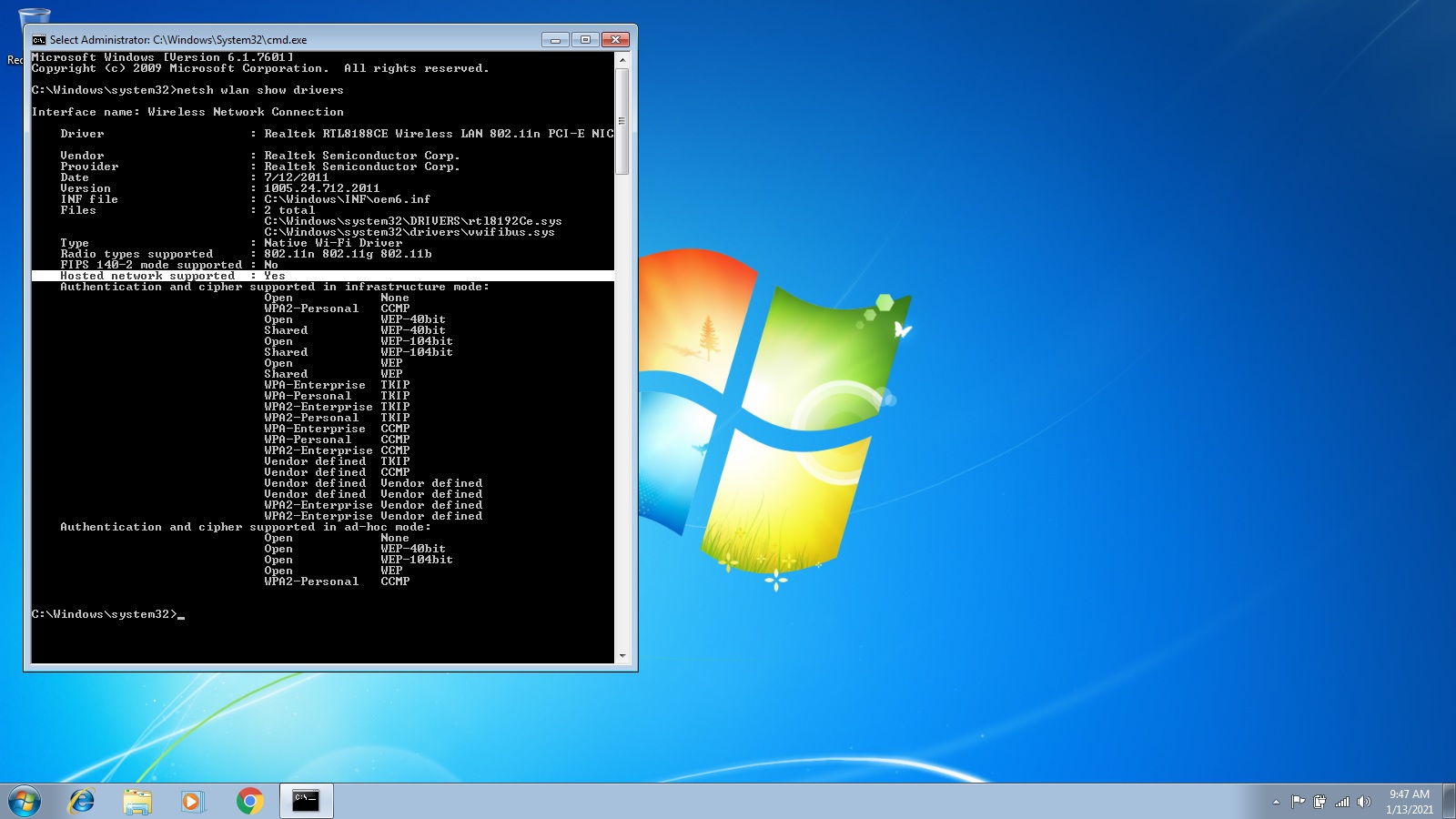The image size is (1456, 819).
Task: Select the cmd.exe window icon on the taskbar
Action: coord(305,801)
